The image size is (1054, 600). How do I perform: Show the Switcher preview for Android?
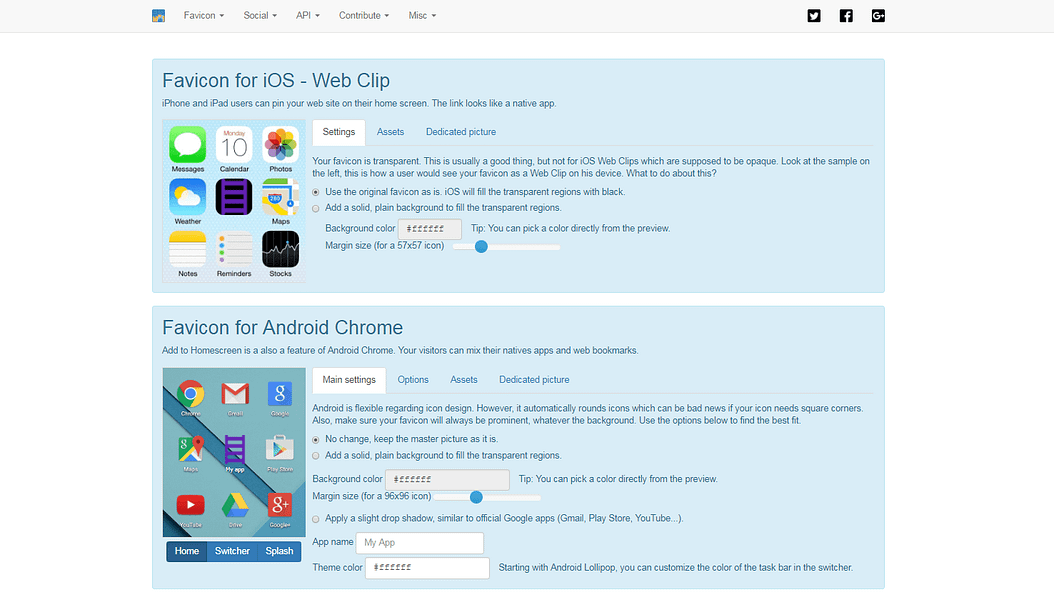pos(232,550)
